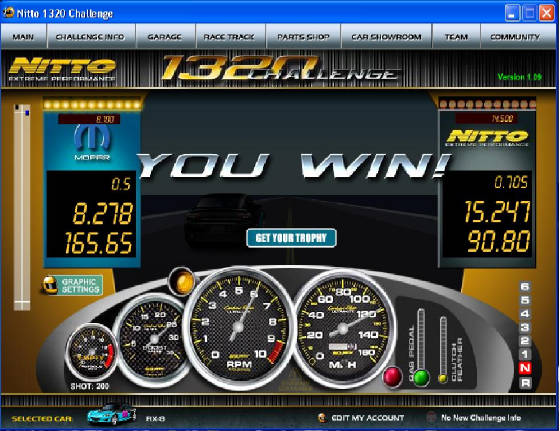Click opponent elapsed time 15.247
Screen dimensions: 560x431
pyautogui.click(x=497, y=211)
